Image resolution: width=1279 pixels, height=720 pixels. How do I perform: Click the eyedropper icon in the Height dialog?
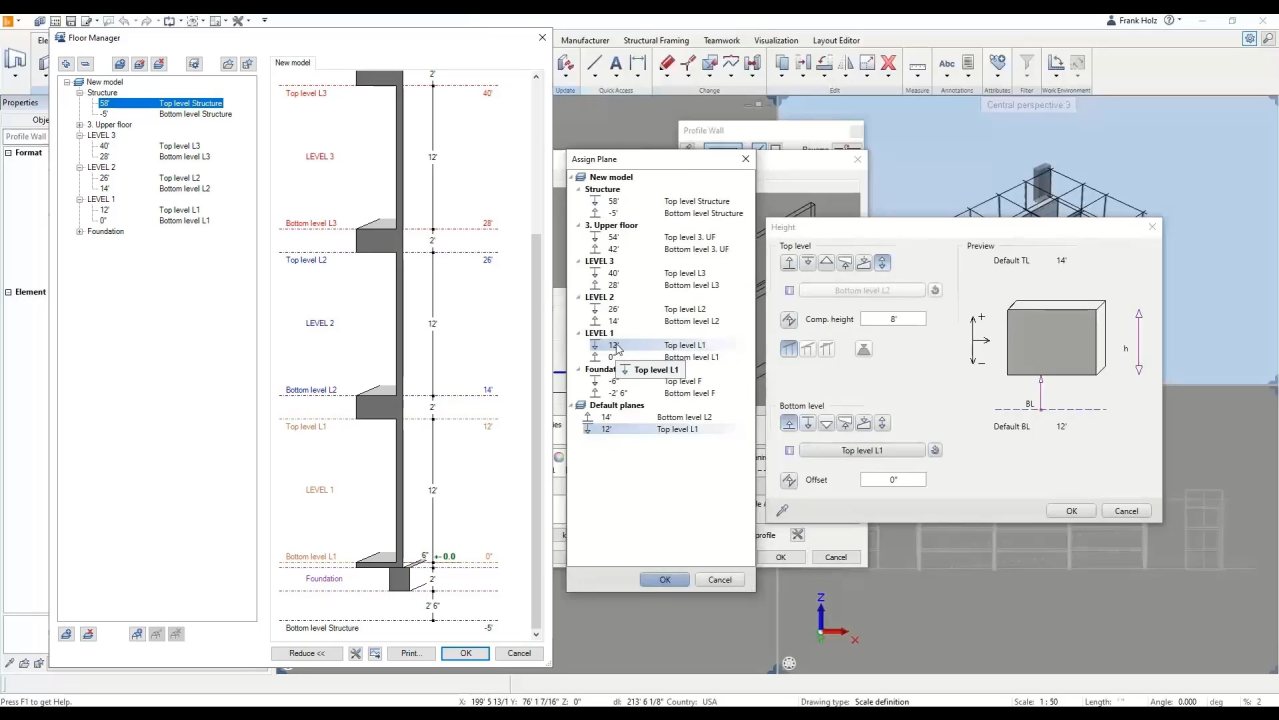[x=782, y=510]
